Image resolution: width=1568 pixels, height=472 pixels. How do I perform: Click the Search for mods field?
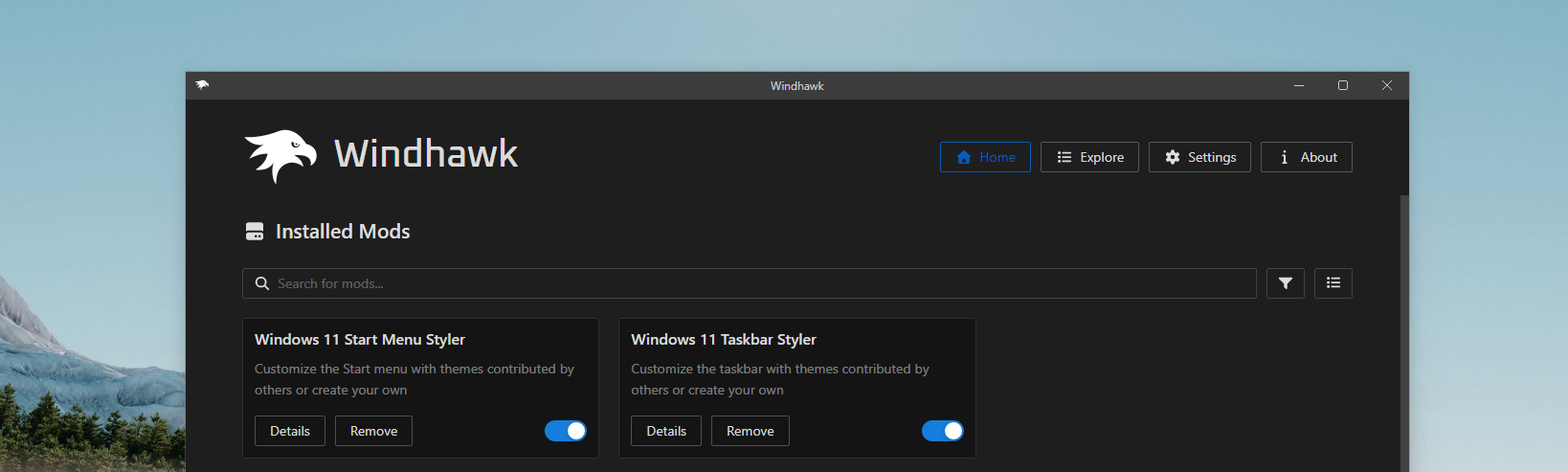[x=750, y=283]
